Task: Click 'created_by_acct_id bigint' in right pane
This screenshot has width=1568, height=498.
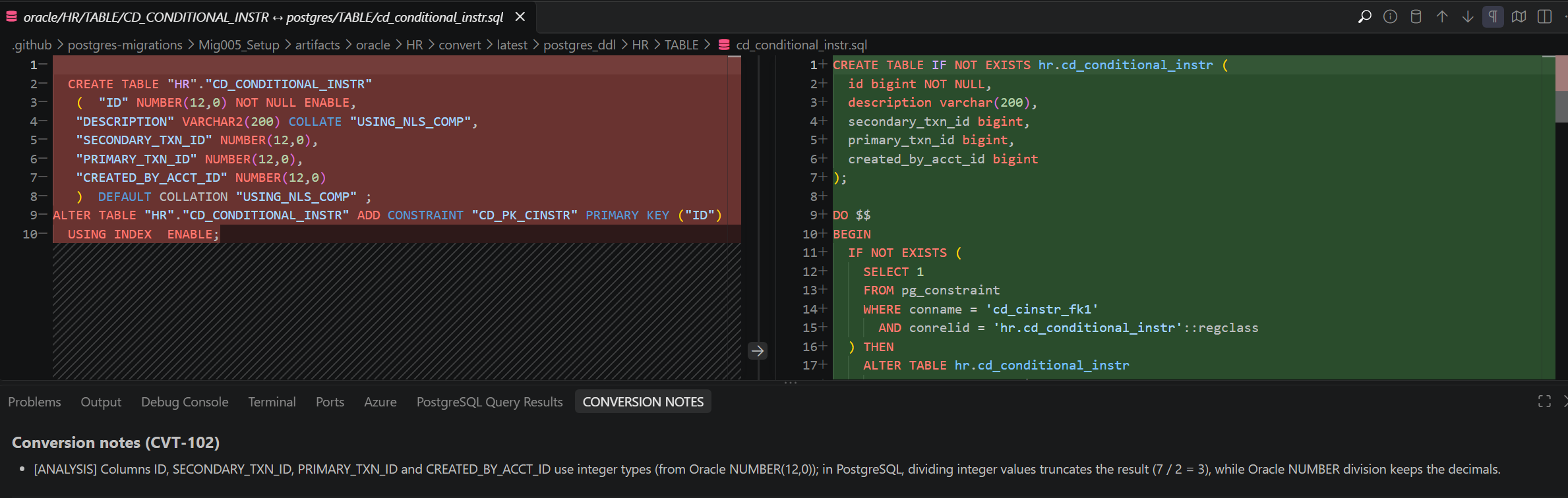Action: tap(943, 159)
